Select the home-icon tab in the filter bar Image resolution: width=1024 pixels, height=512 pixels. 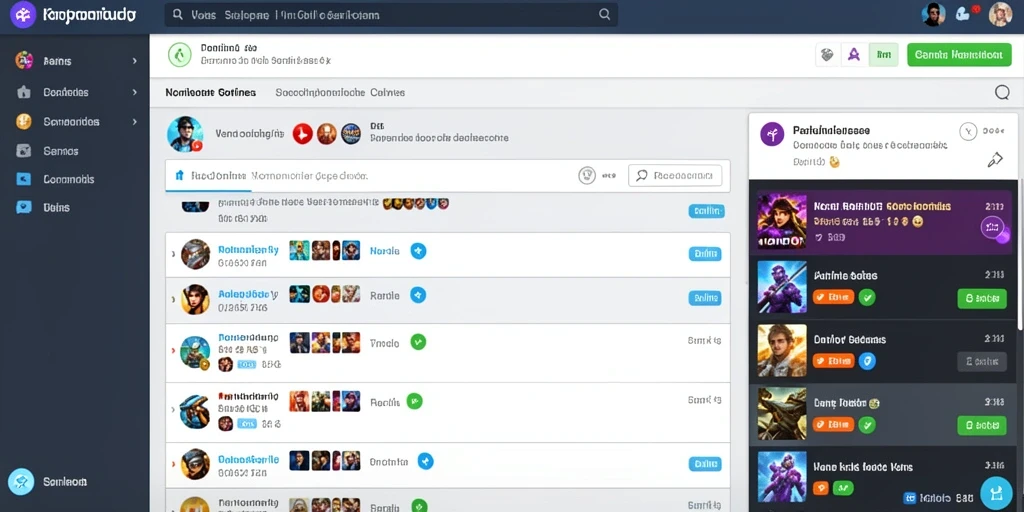coord(208,176)
